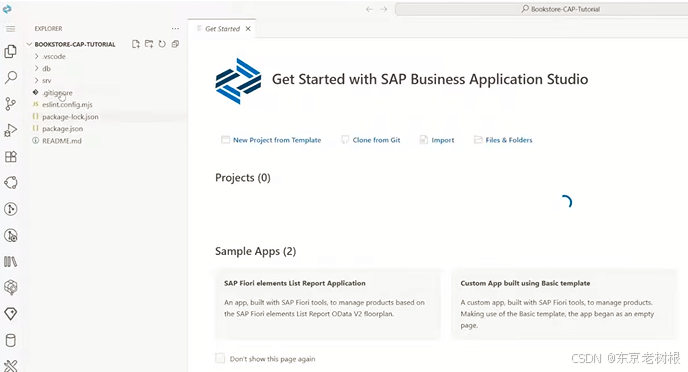
Task: Open the Extensions view icon
Action: coord(11,157)
